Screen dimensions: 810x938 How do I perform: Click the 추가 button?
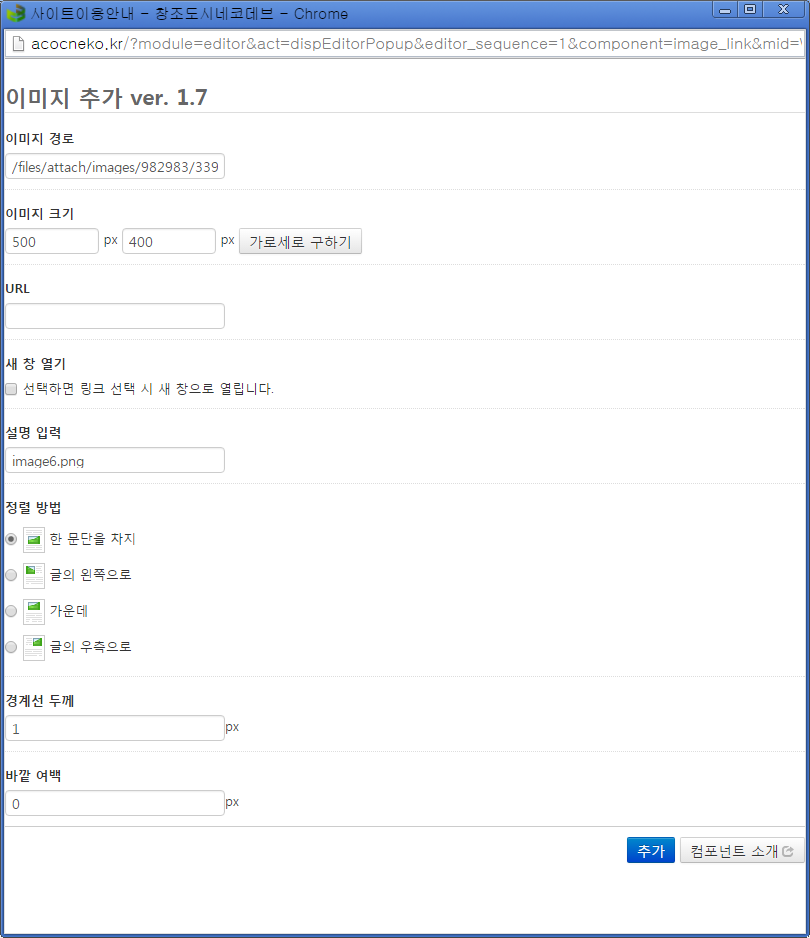pyautogui.click(x=651, y=850)
